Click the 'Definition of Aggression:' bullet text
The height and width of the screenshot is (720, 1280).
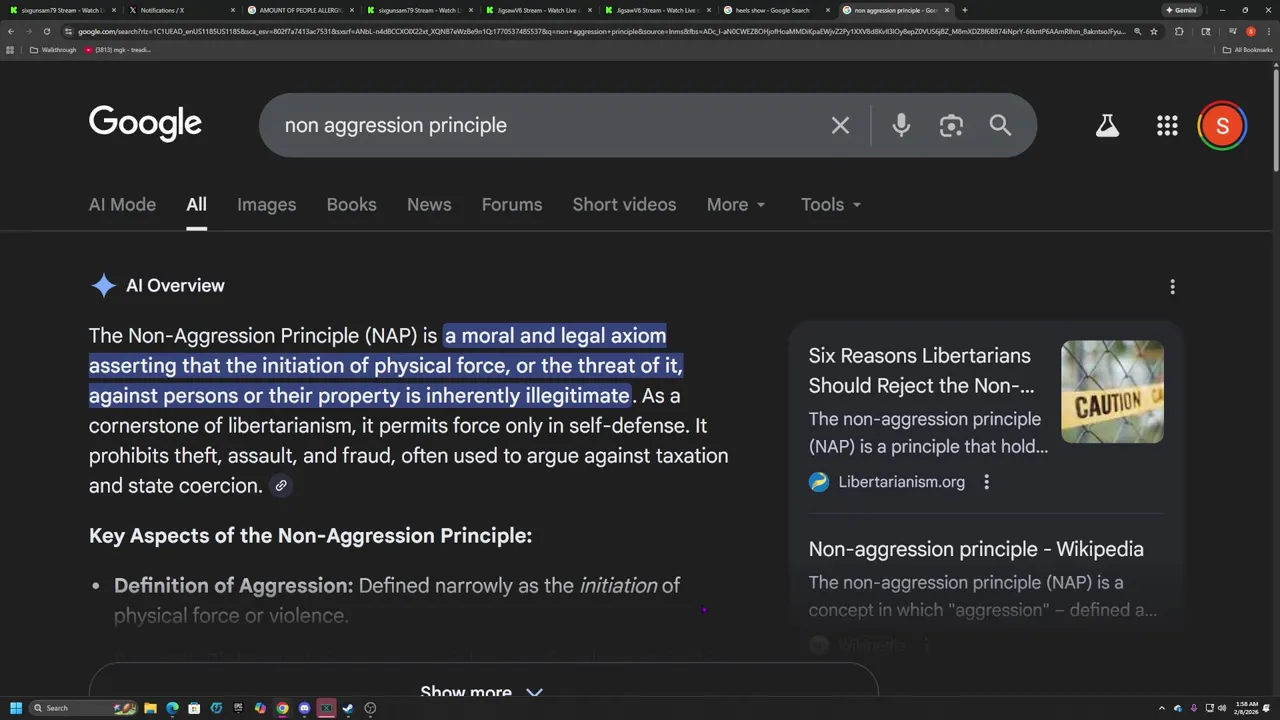[x=233, y=586]
